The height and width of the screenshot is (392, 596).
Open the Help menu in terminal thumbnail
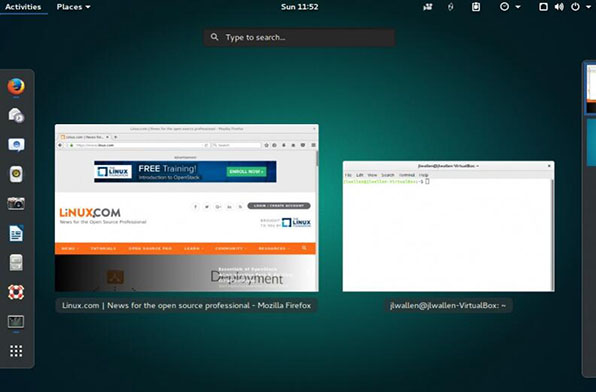click(423, 175)
